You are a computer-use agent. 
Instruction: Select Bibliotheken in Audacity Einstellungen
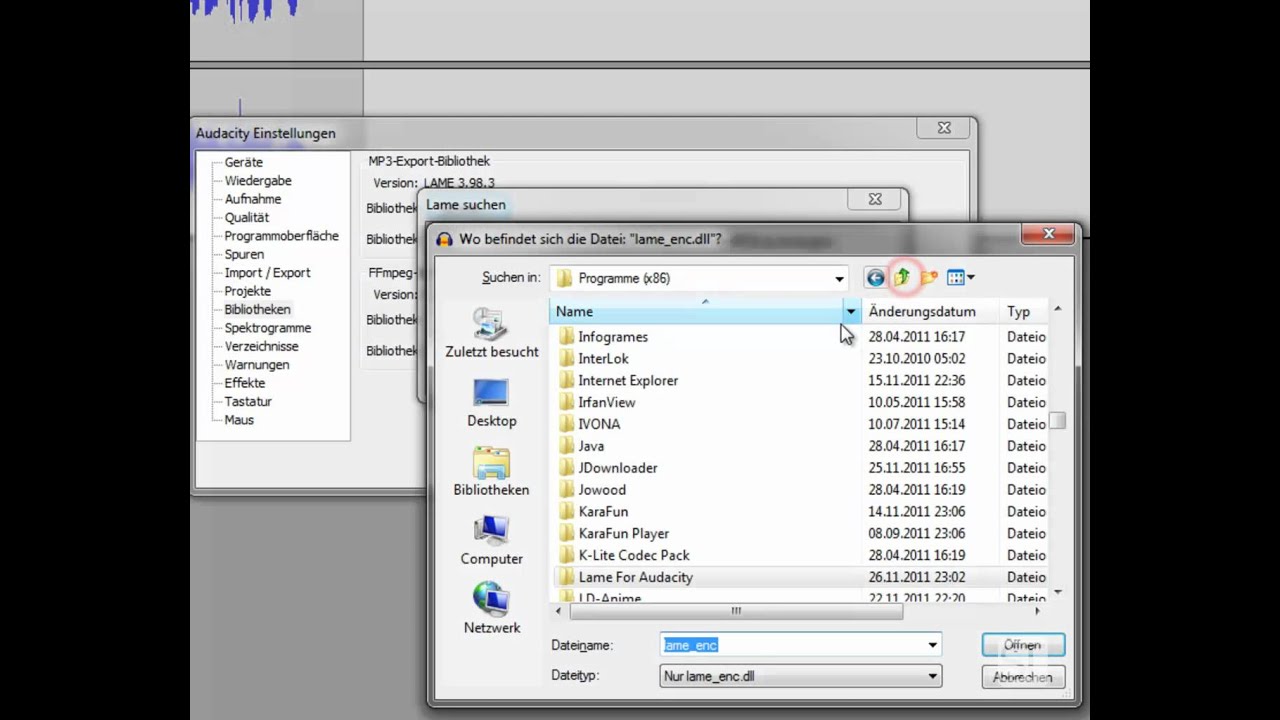[257, 310]
